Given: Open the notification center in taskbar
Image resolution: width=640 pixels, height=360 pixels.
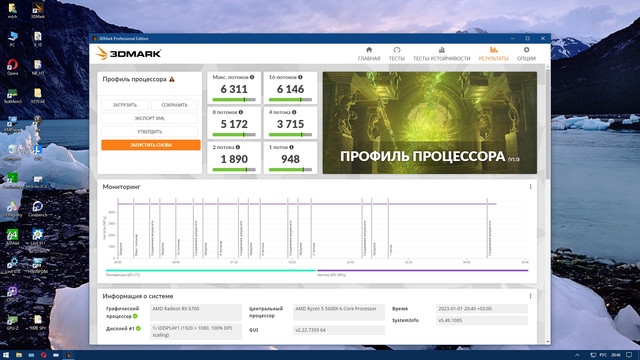Looking at the screenshot, I should point(629,355).
